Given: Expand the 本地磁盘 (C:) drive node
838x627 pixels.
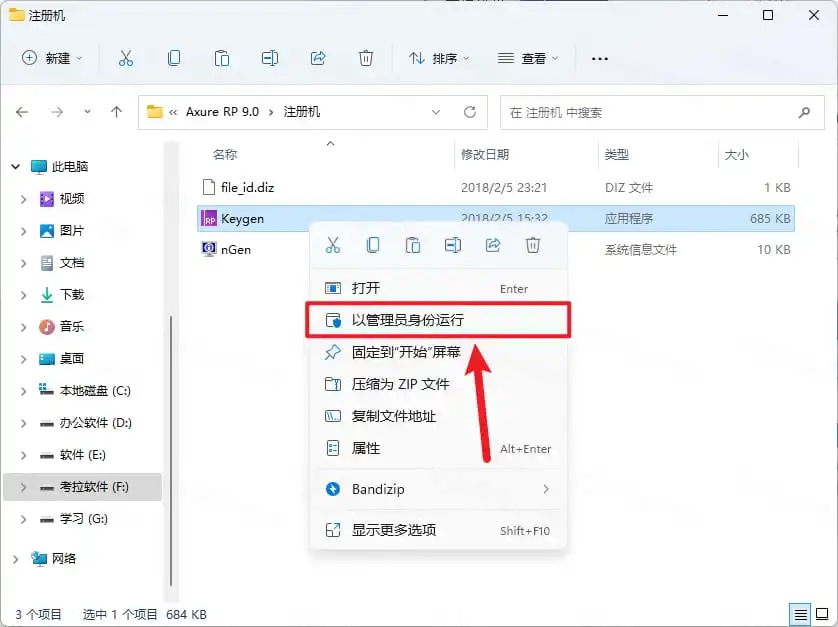Looking at the screenshot, I should click(x=24, y=391).
